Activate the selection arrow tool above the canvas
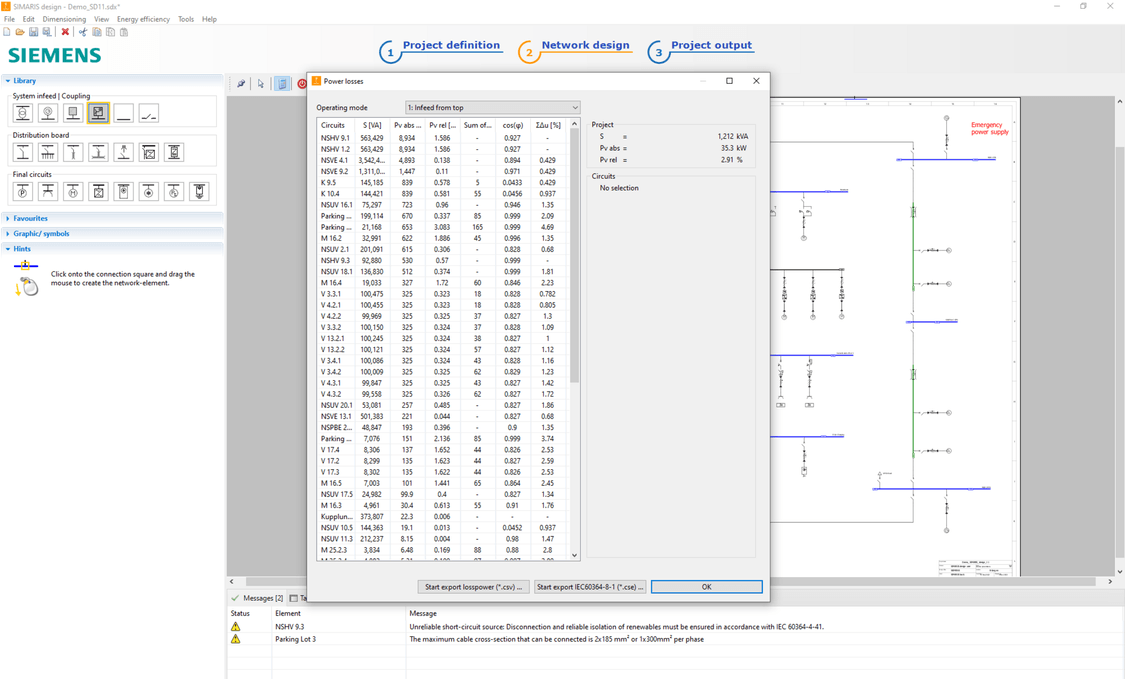 coord(261,83)
